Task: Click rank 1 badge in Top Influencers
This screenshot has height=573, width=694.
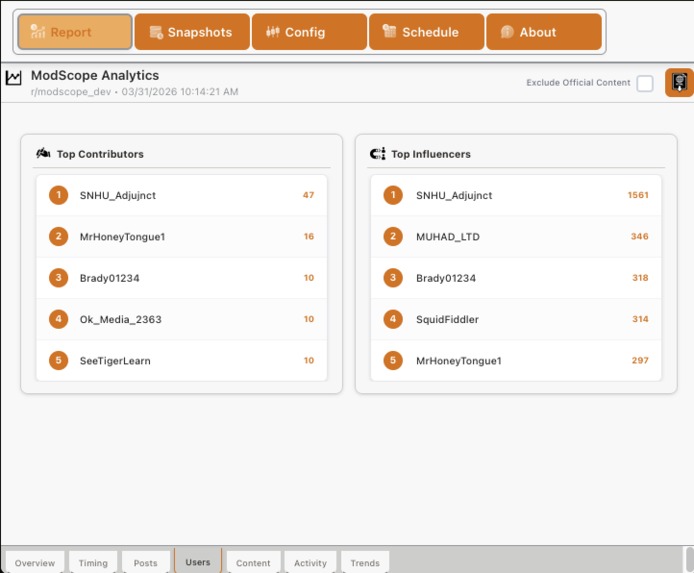Action: point(393,195)
